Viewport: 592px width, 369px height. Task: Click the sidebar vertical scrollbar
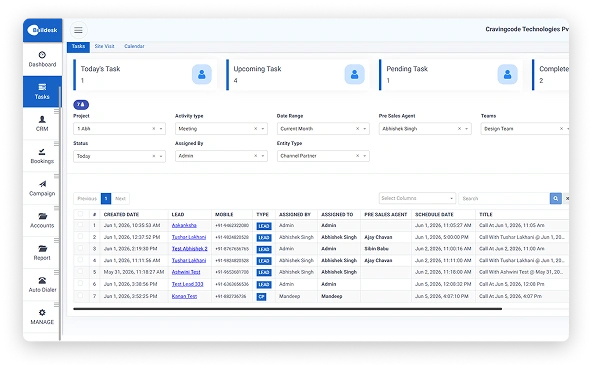click(x=60, y=213)
